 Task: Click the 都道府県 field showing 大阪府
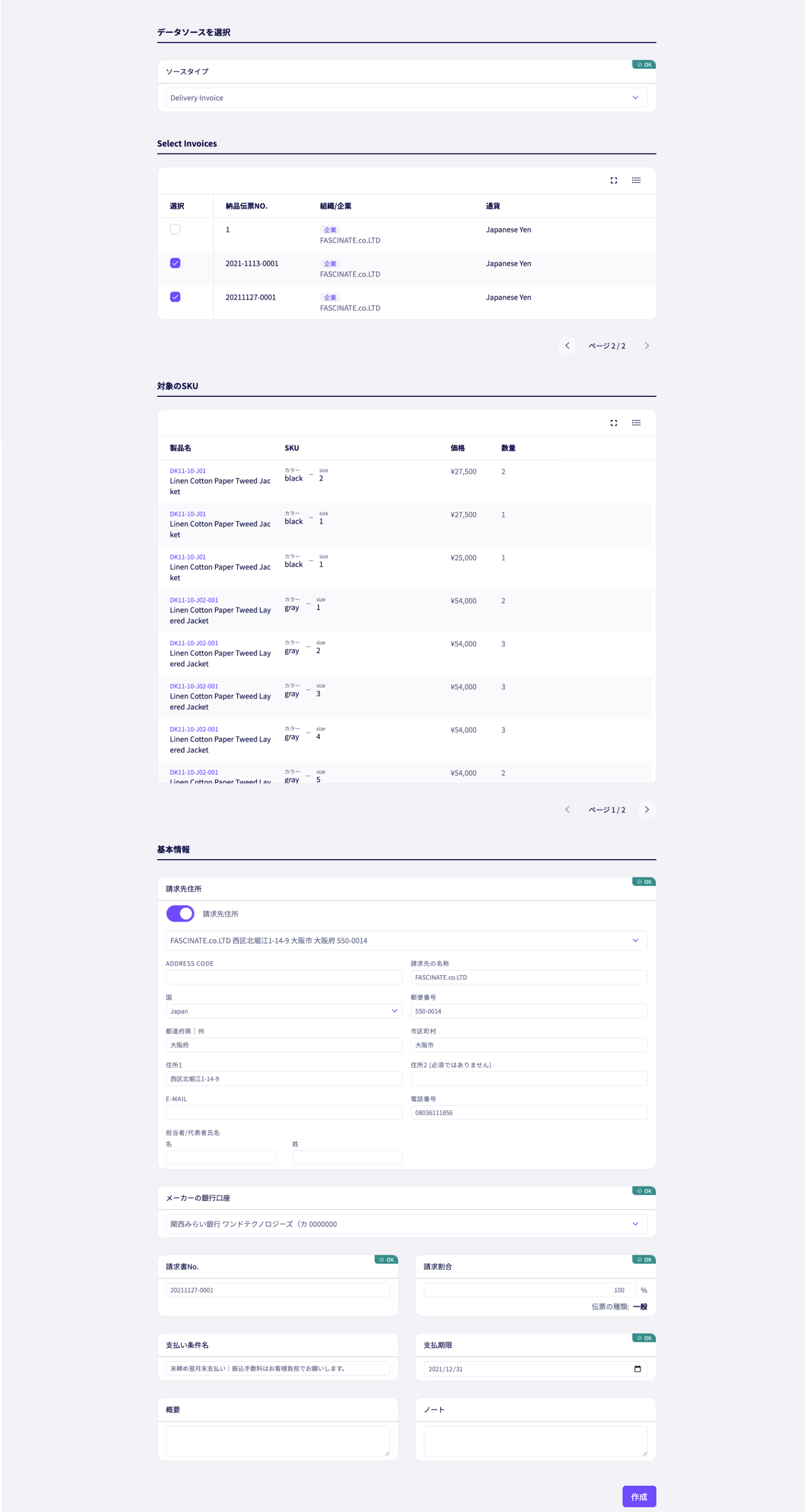click(x=284, y=1045)
